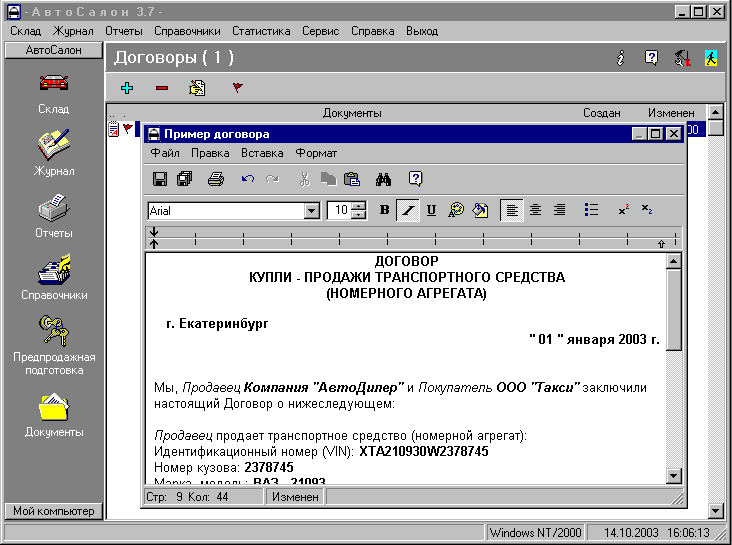Click the font color palette icon
Screen dimensions: 732x545
[456, 210]
